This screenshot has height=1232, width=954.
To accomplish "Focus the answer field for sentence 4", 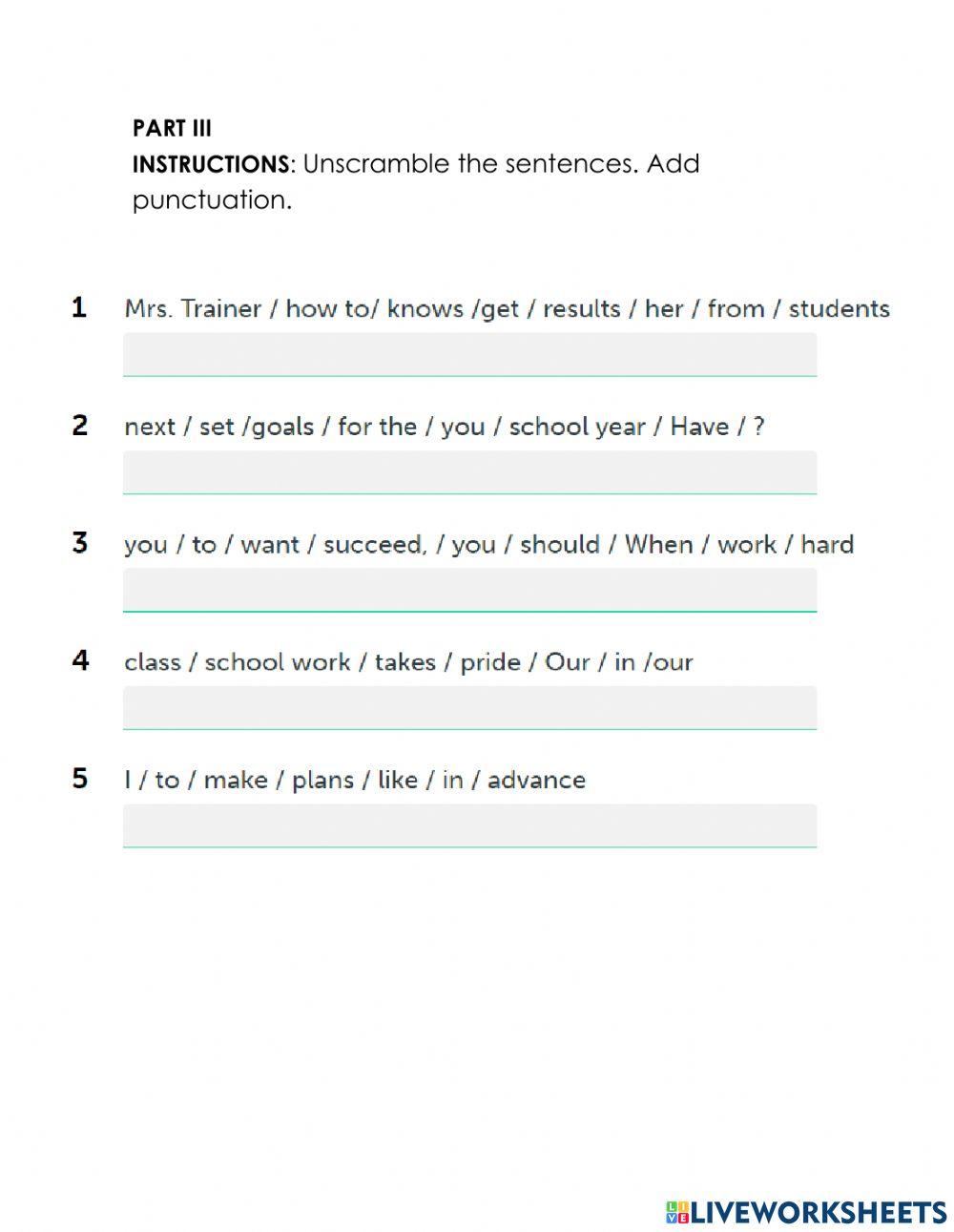I will coord(469,707).
